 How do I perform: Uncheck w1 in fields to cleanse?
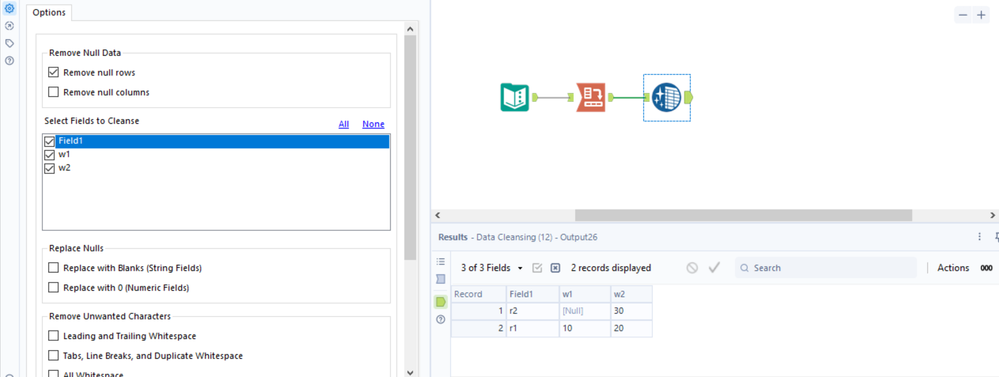[x=50, y=155]
